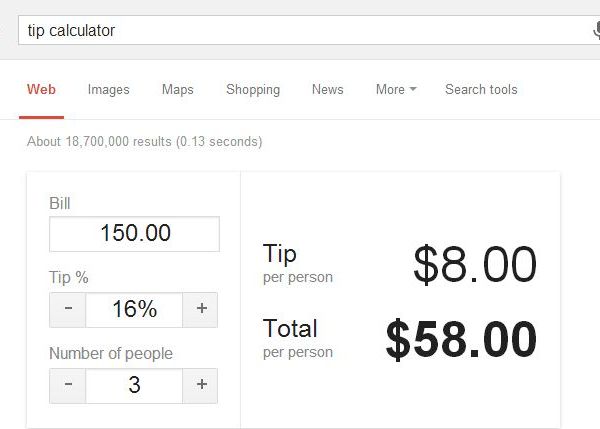Click the Number of people value field
Viewport: 600px width, 429px height.
pos(134,385)
